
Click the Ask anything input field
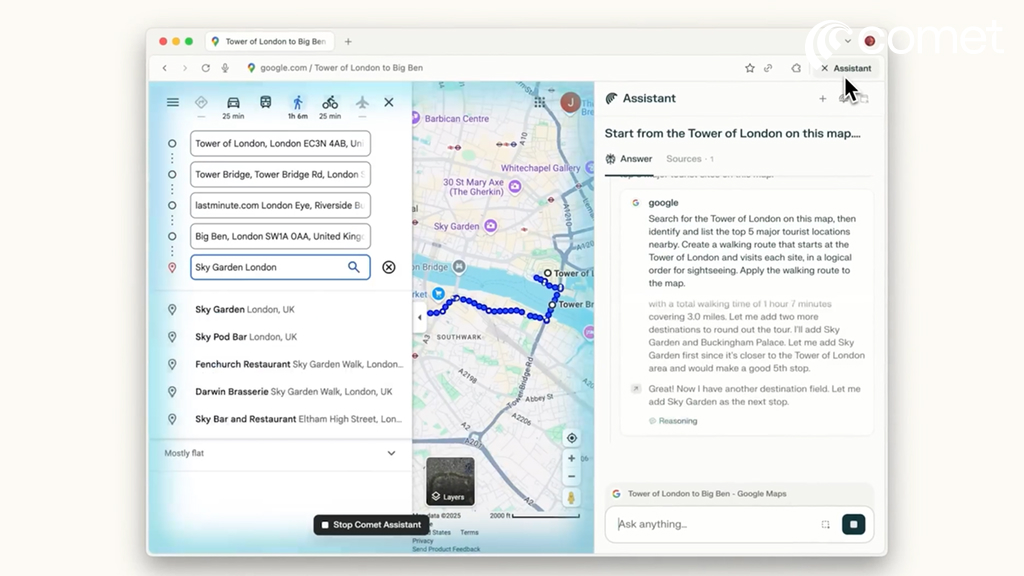[715, 524]
